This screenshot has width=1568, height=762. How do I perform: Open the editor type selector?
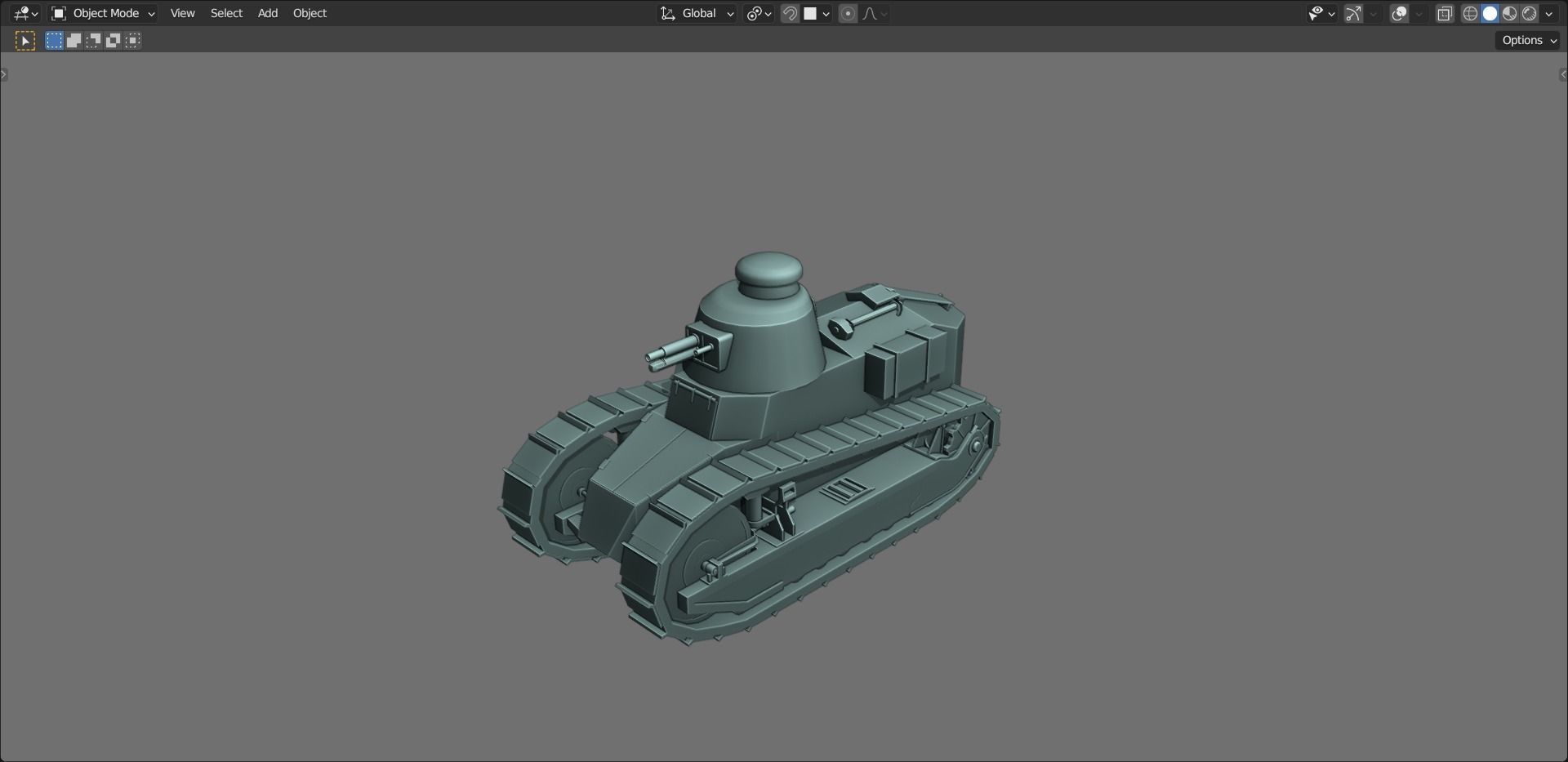coord(25,13)
